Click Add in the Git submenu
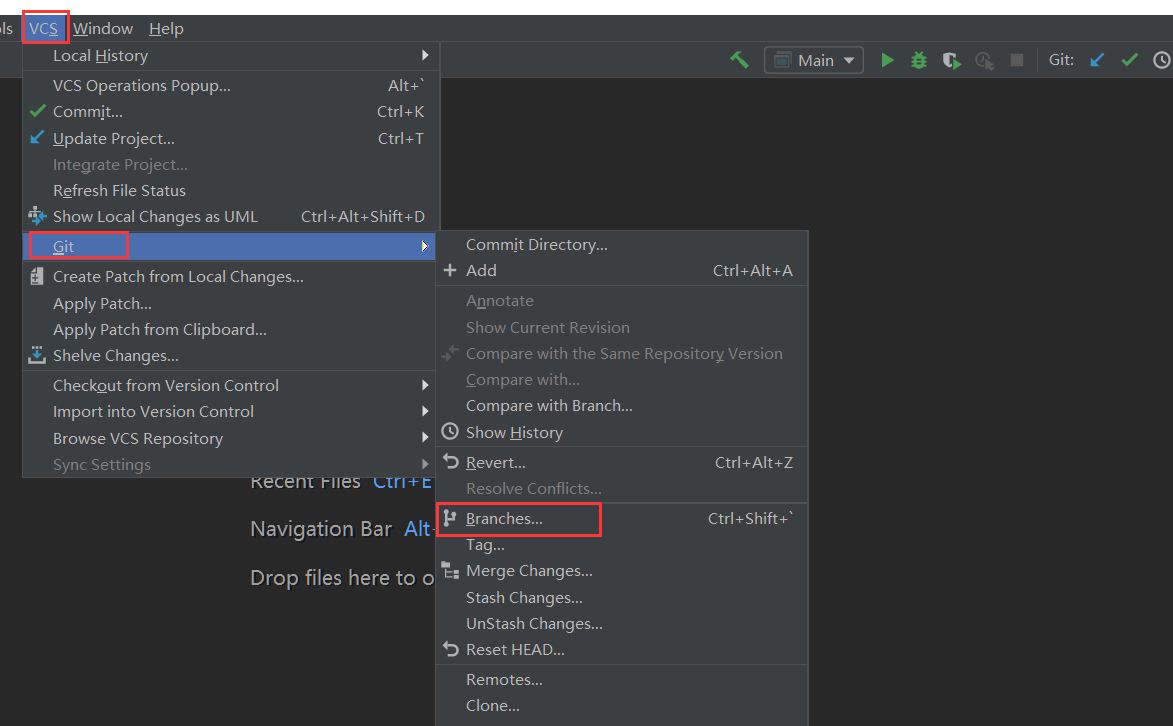The width and height of the screenshot is (1173, 726). click(x=622, y=271)
